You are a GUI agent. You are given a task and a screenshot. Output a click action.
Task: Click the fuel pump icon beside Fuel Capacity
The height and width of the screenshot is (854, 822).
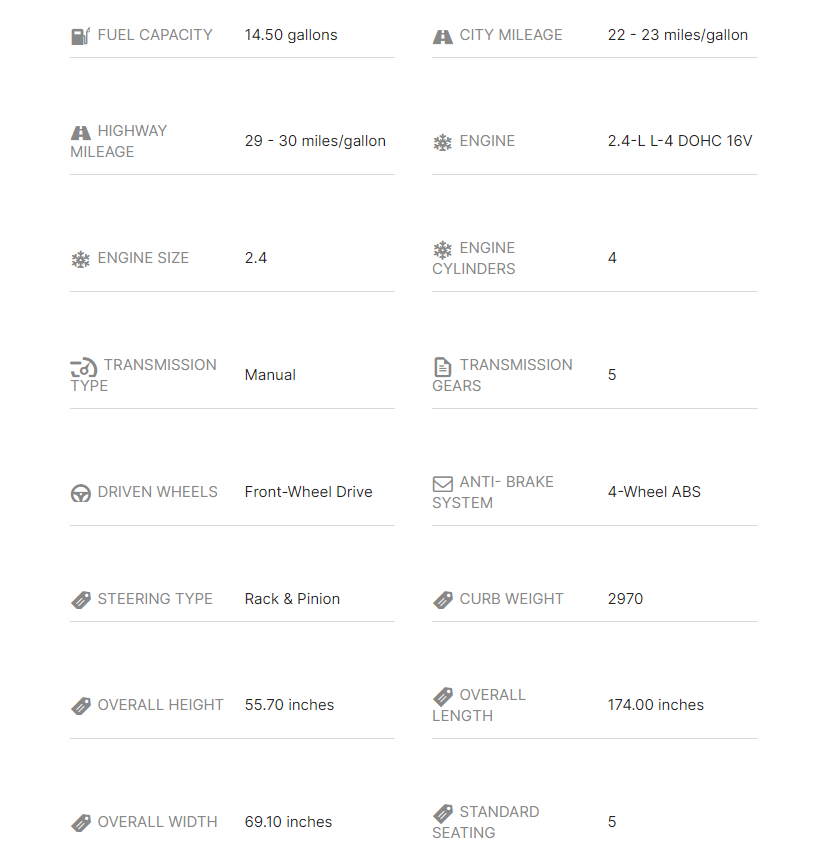[x=81, y=36]
